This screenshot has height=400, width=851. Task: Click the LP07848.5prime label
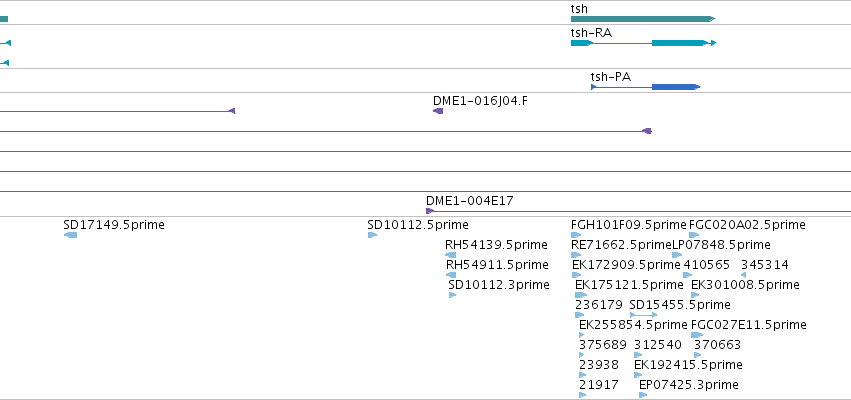coord(721,245)
